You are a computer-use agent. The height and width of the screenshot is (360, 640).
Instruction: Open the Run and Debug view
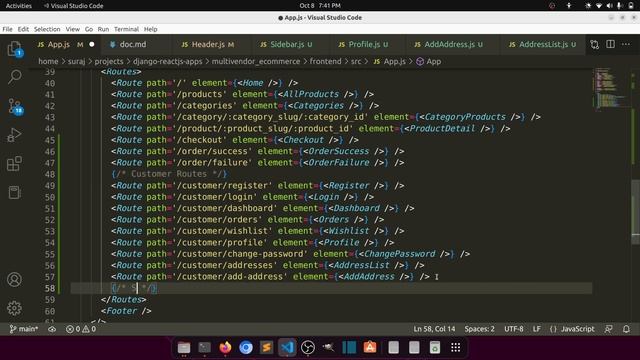pyautogui.click(x=15, y=135)
